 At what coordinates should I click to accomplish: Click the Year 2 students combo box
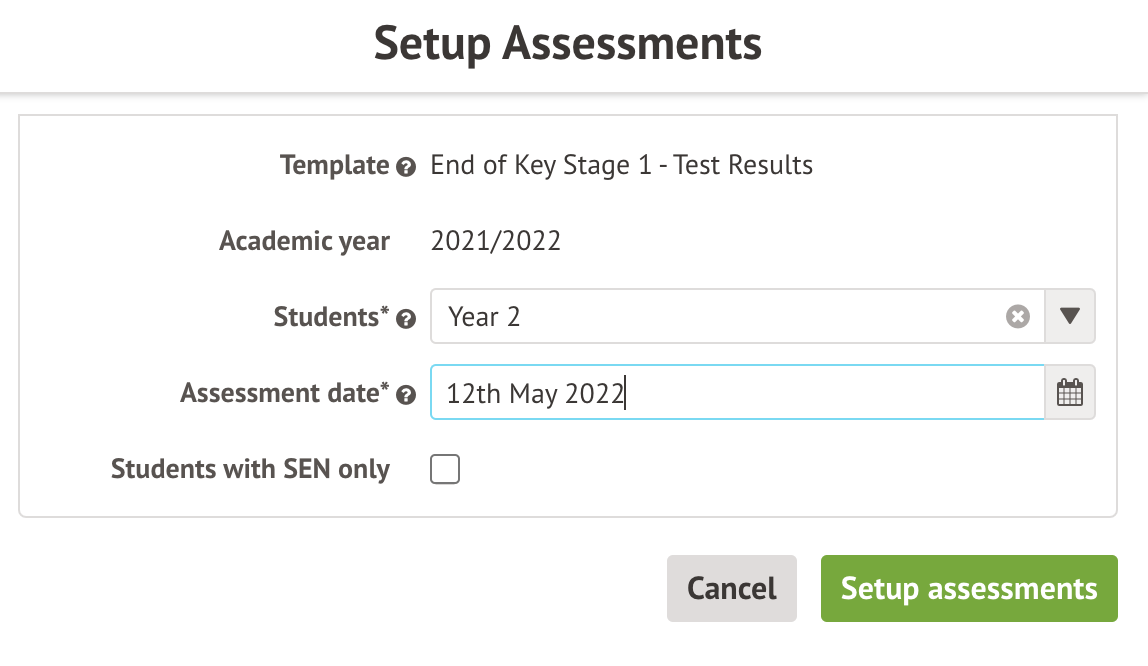click(x=720, y=317)
